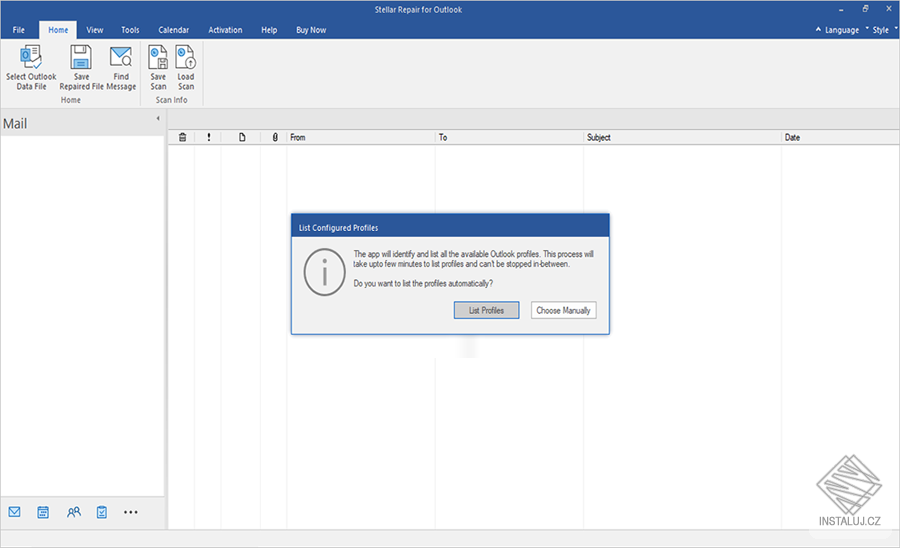
Task: Switch to the Tools tab
Action: coord(130,30)
